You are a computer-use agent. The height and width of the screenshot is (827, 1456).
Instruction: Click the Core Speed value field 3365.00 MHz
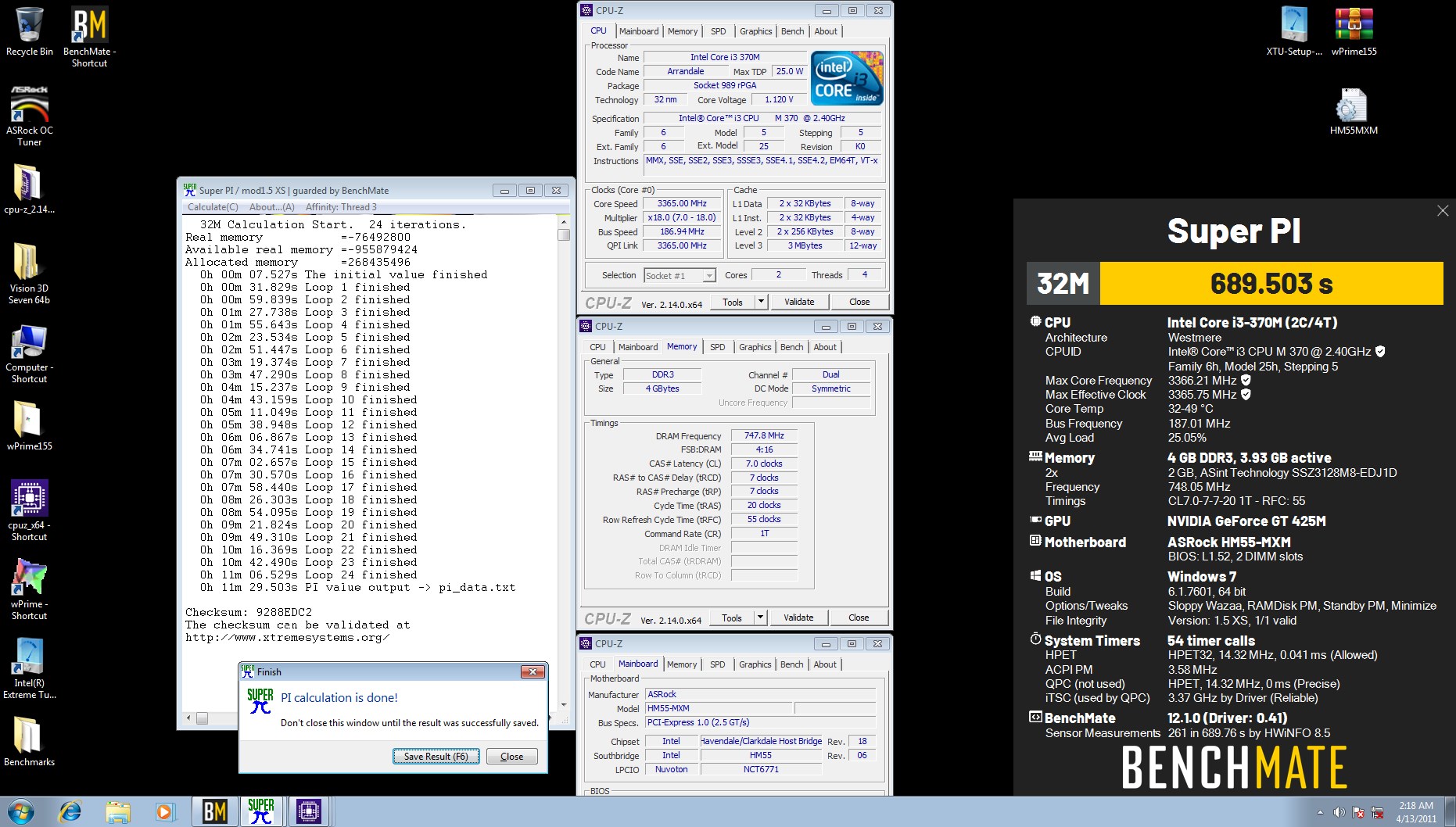tap(682, 203)
